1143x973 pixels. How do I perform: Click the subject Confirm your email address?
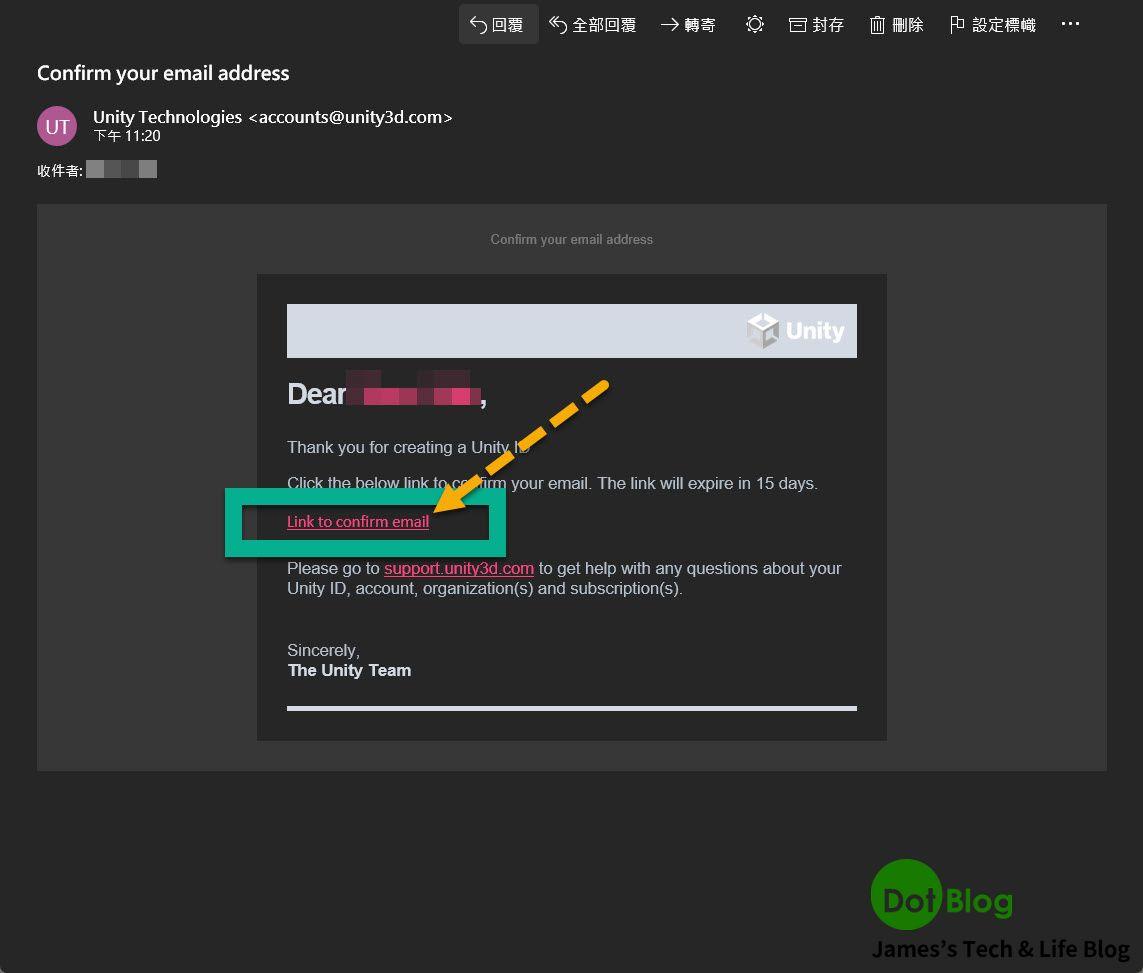(x=162, y=73)
